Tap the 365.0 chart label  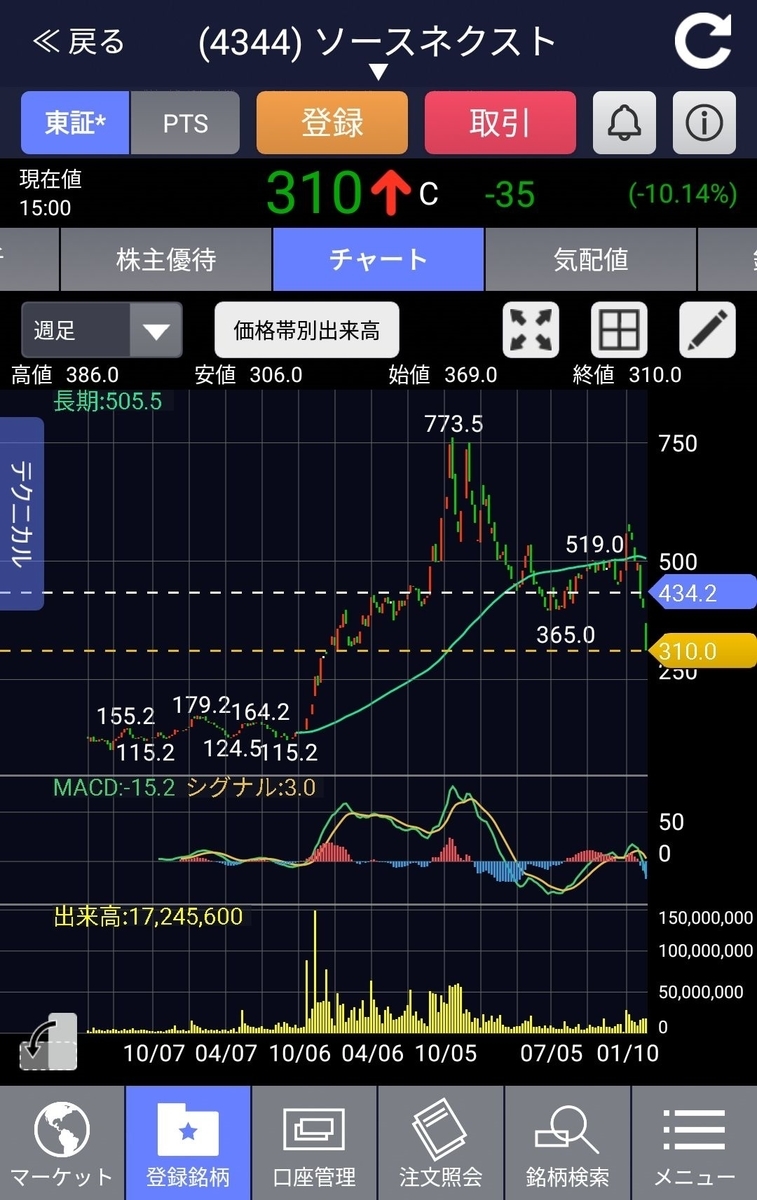(565, 635)
